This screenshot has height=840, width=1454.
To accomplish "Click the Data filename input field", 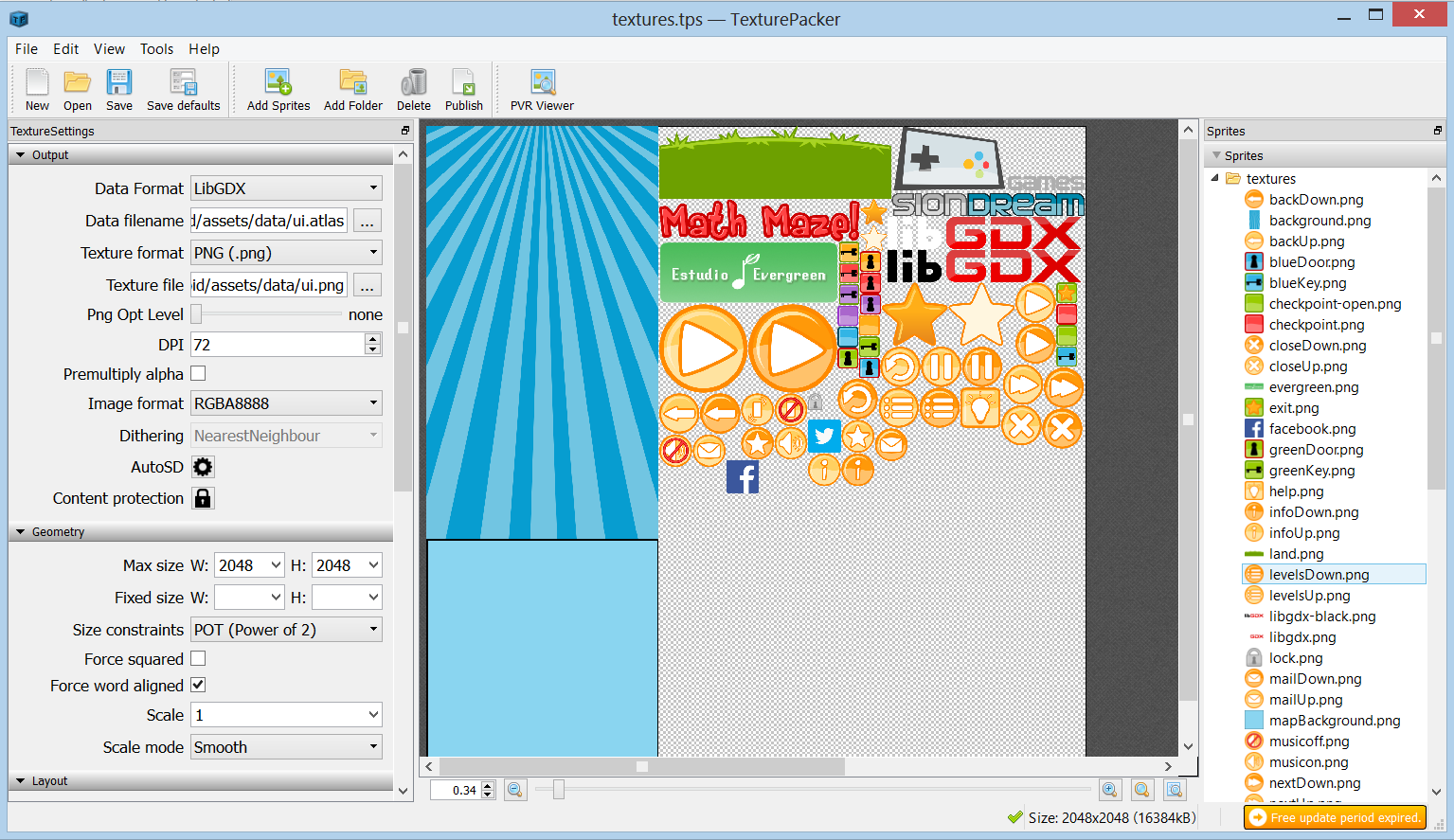I will pos(269,221).
